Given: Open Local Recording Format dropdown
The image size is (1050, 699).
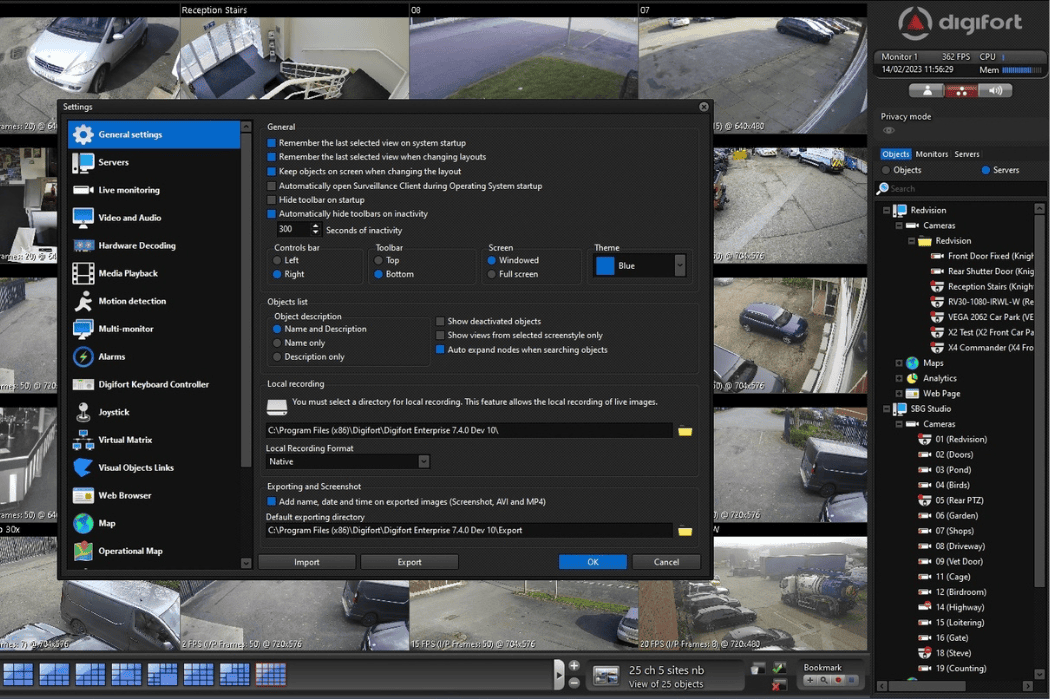Looking at the screenshot, I should coord(423,462).
